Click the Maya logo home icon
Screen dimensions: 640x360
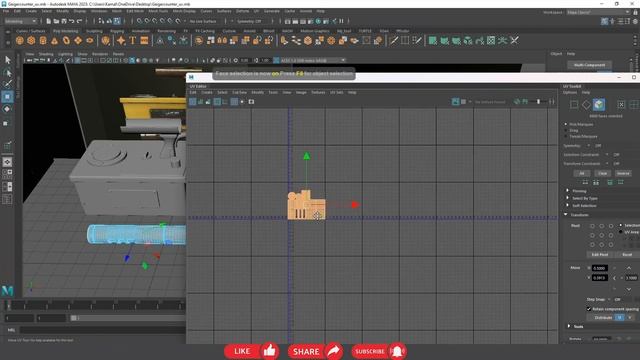7,290
